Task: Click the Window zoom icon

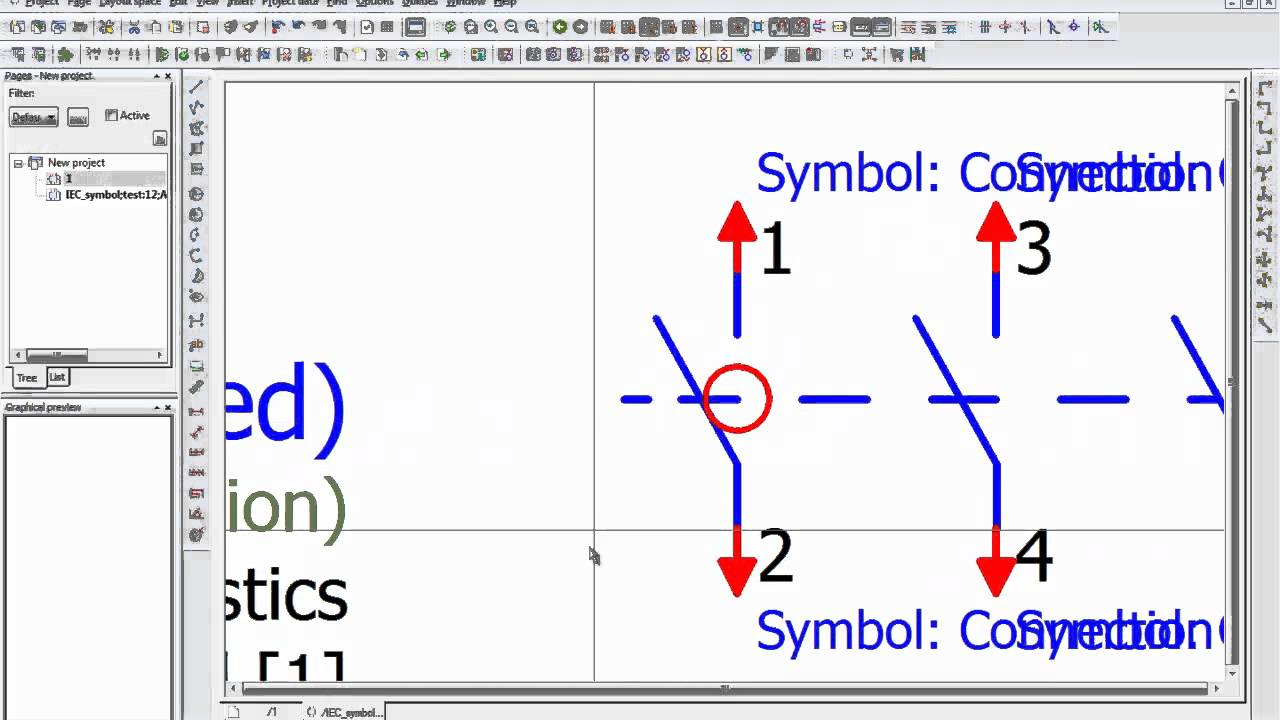Action: (x=471, y=27)
